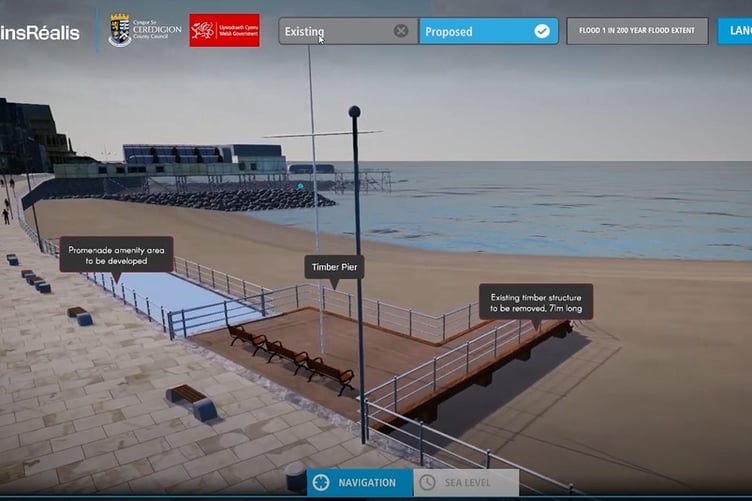Toggle Flood 1 in 200 Year Flood Extent

[x=636, y=31]
